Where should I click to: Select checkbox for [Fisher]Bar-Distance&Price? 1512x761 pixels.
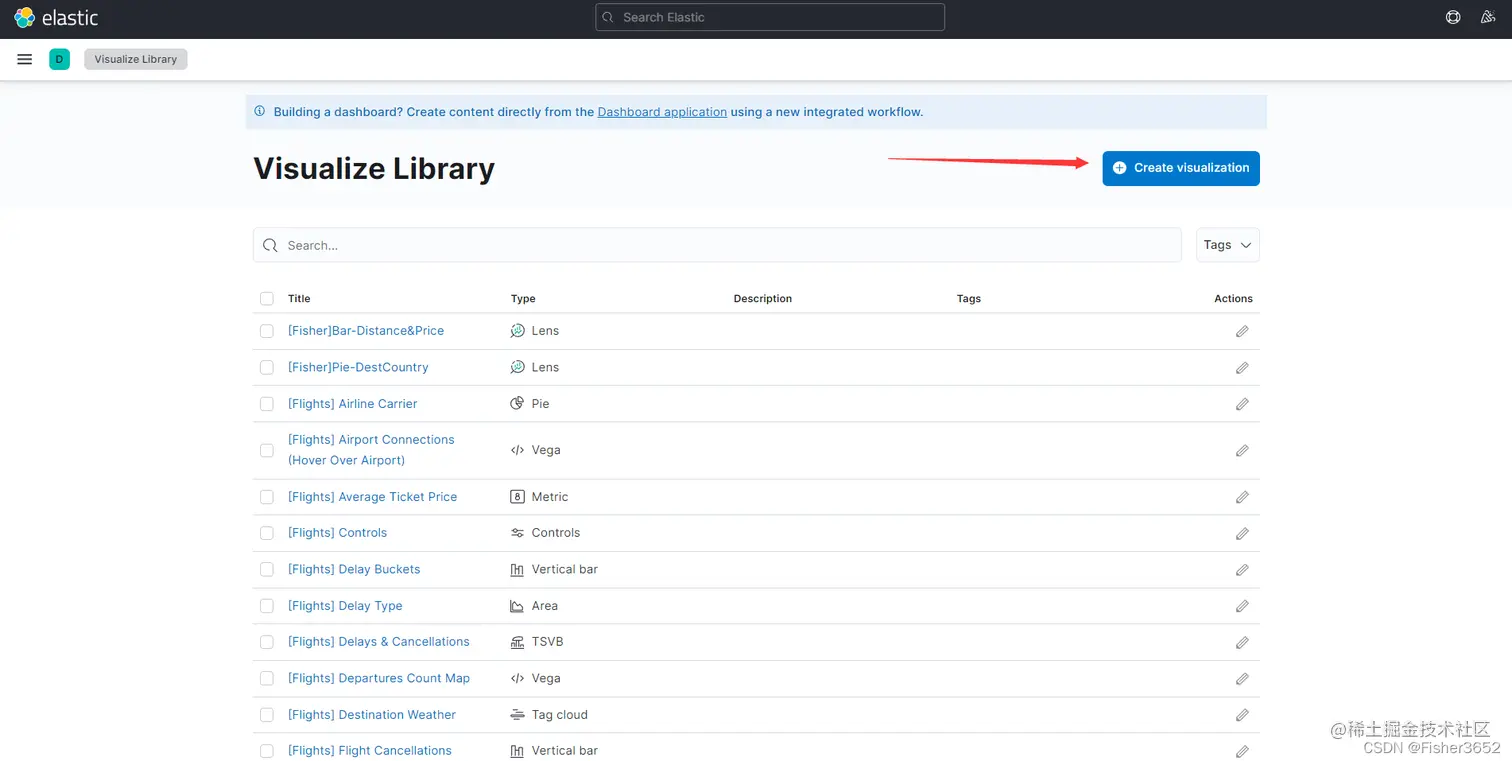[x=266, y=331]
